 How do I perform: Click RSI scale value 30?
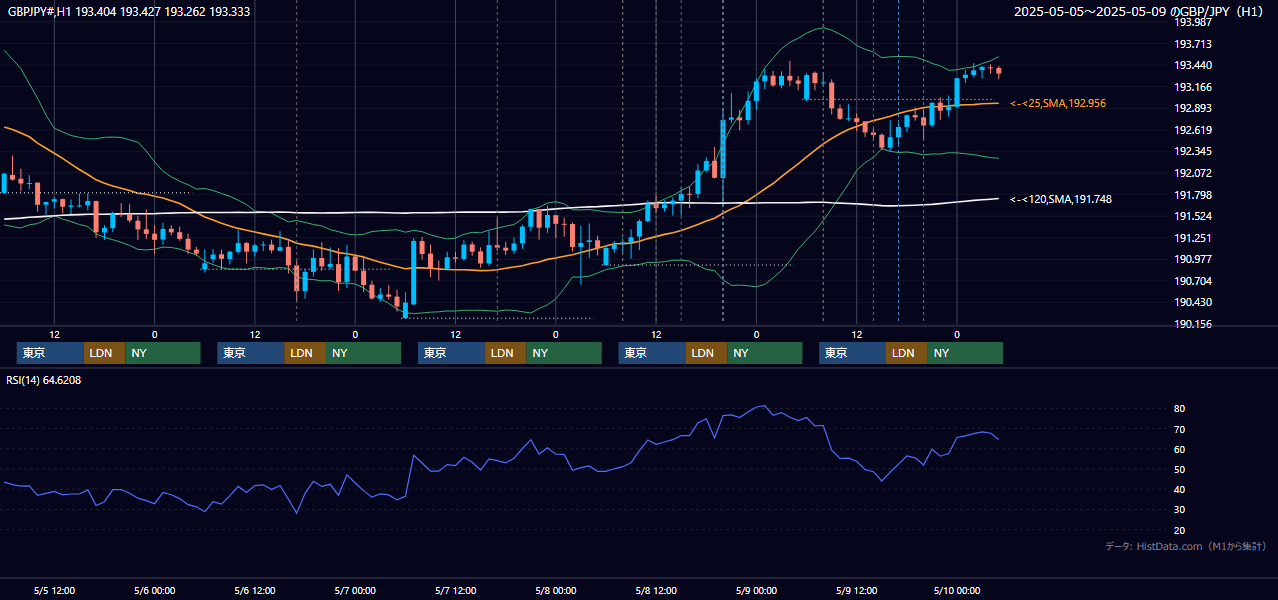[x=1180, y=510]
